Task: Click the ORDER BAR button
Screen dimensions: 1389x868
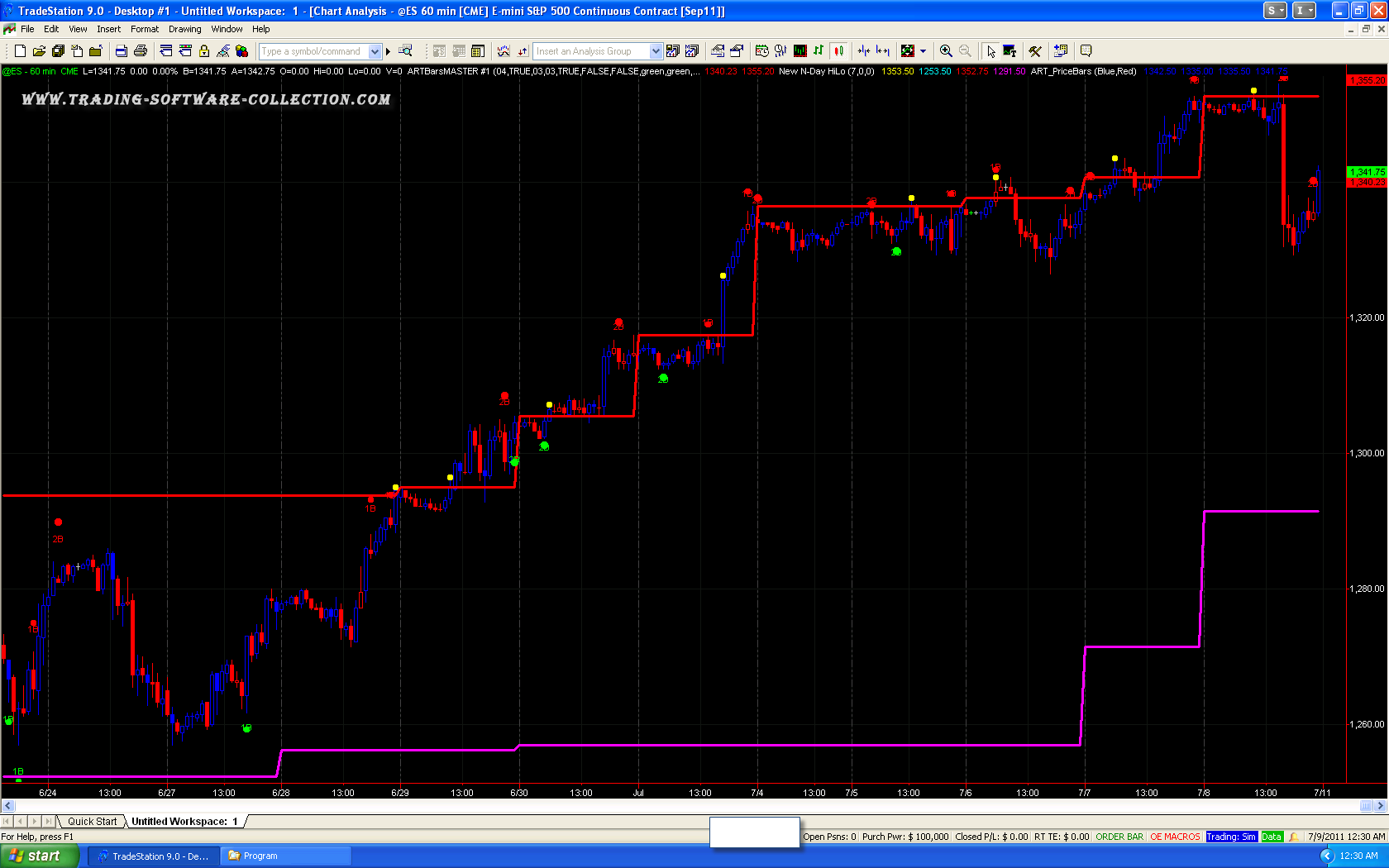Action: 1119,837
